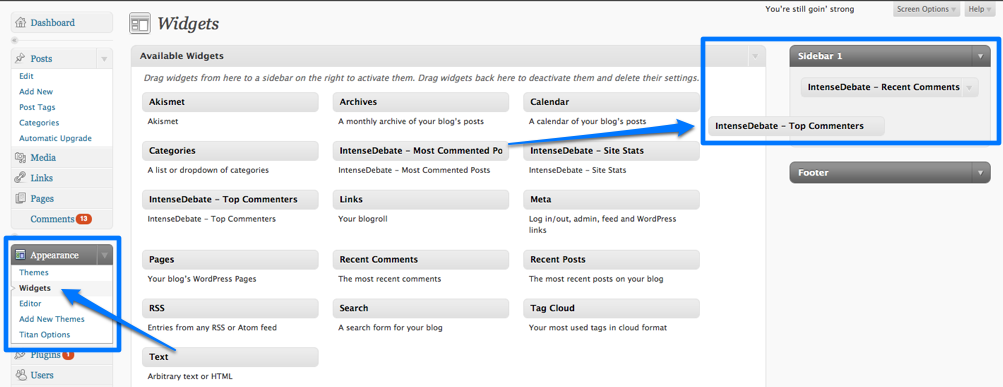Select IntenseDebate Top Commenters in Available Widgets
This screenshot has width=1003, height=387.
[x=230, y=200]
